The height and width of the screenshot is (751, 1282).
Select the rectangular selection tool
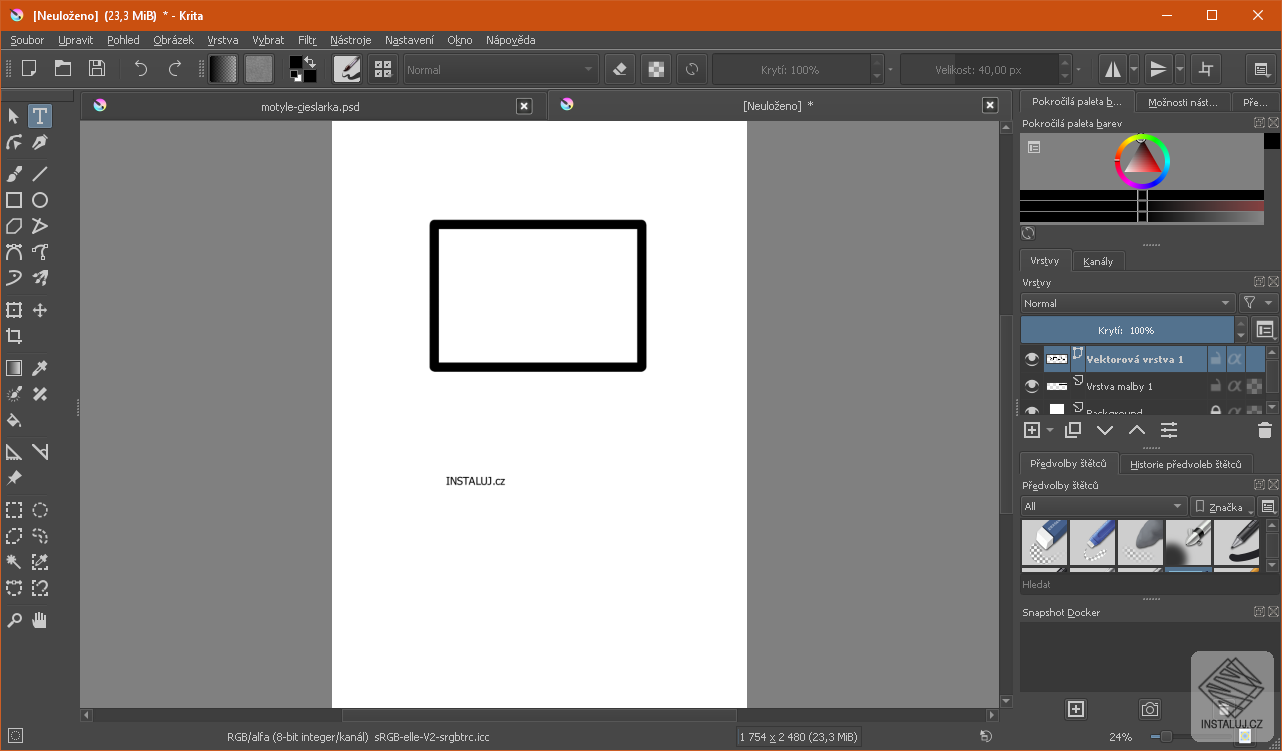tap(14, 510)
